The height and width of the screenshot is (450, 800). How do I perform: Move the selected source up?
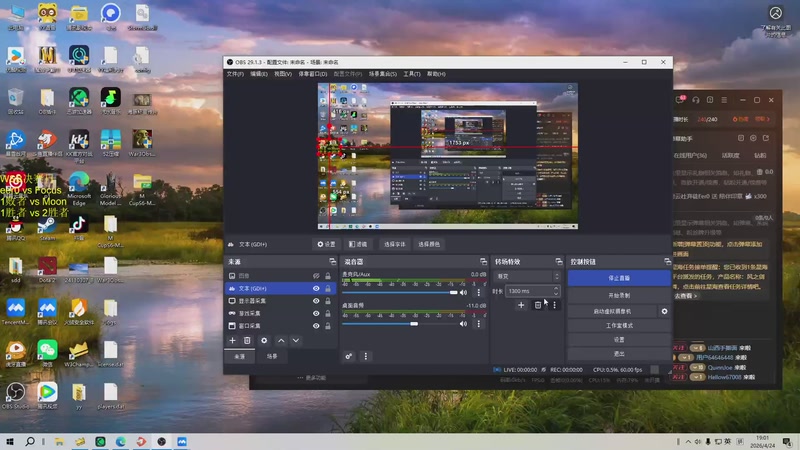pyautogui.click(x=281, y=341)
